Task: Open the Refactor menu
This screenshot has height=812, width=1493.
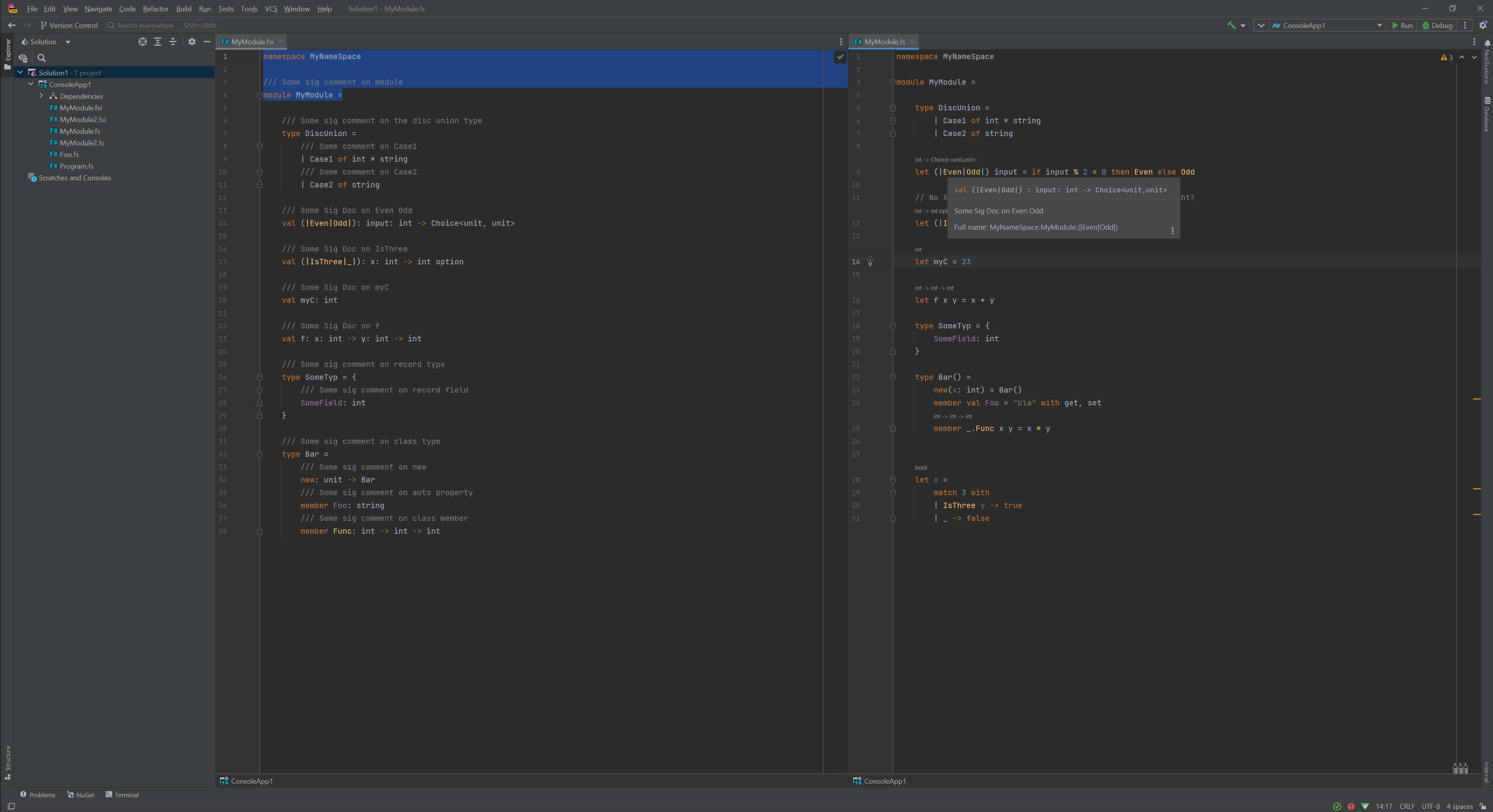Action: click(x=155, y=9)
